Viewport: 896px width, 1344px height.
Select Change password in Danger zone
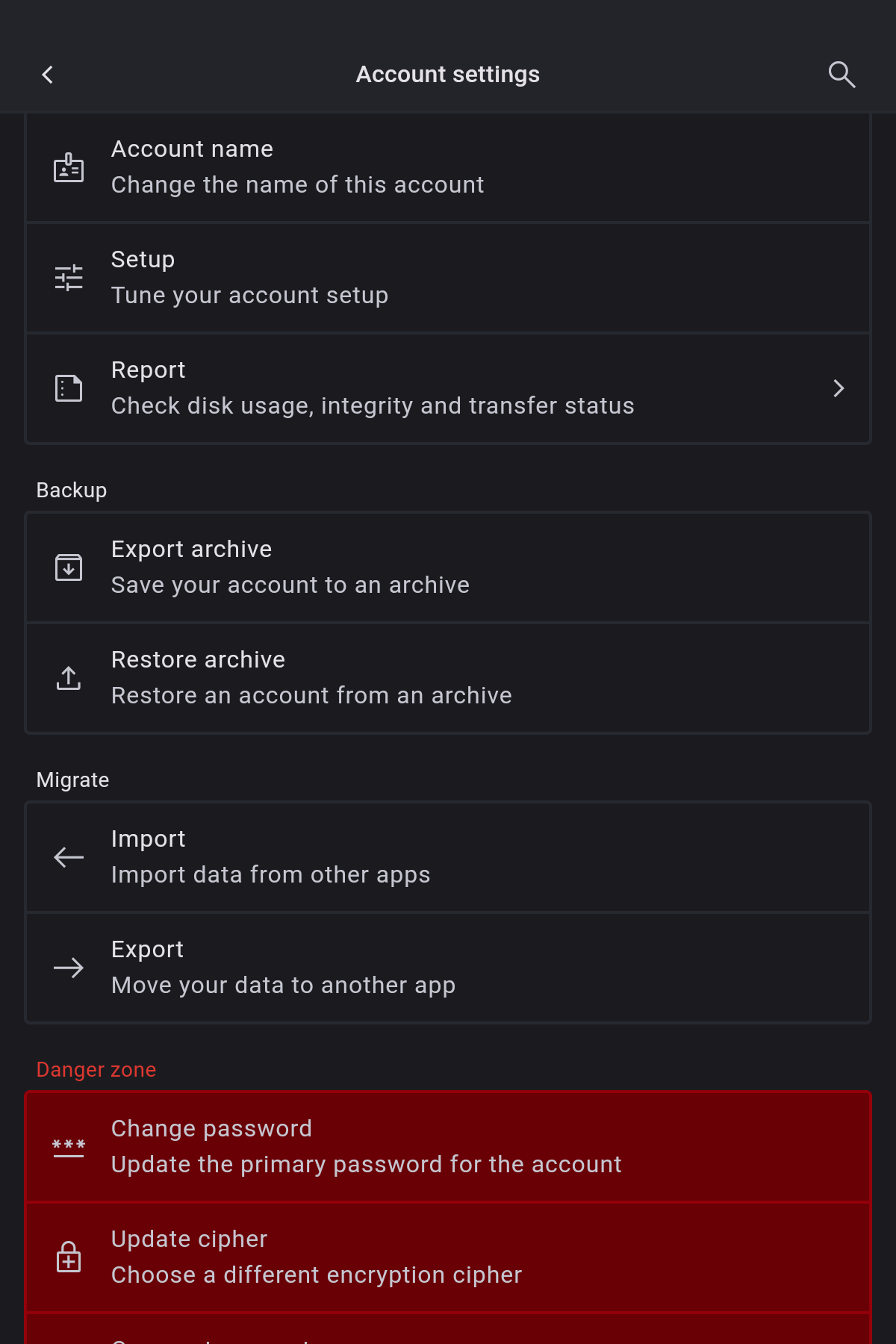coord(448,1147)
